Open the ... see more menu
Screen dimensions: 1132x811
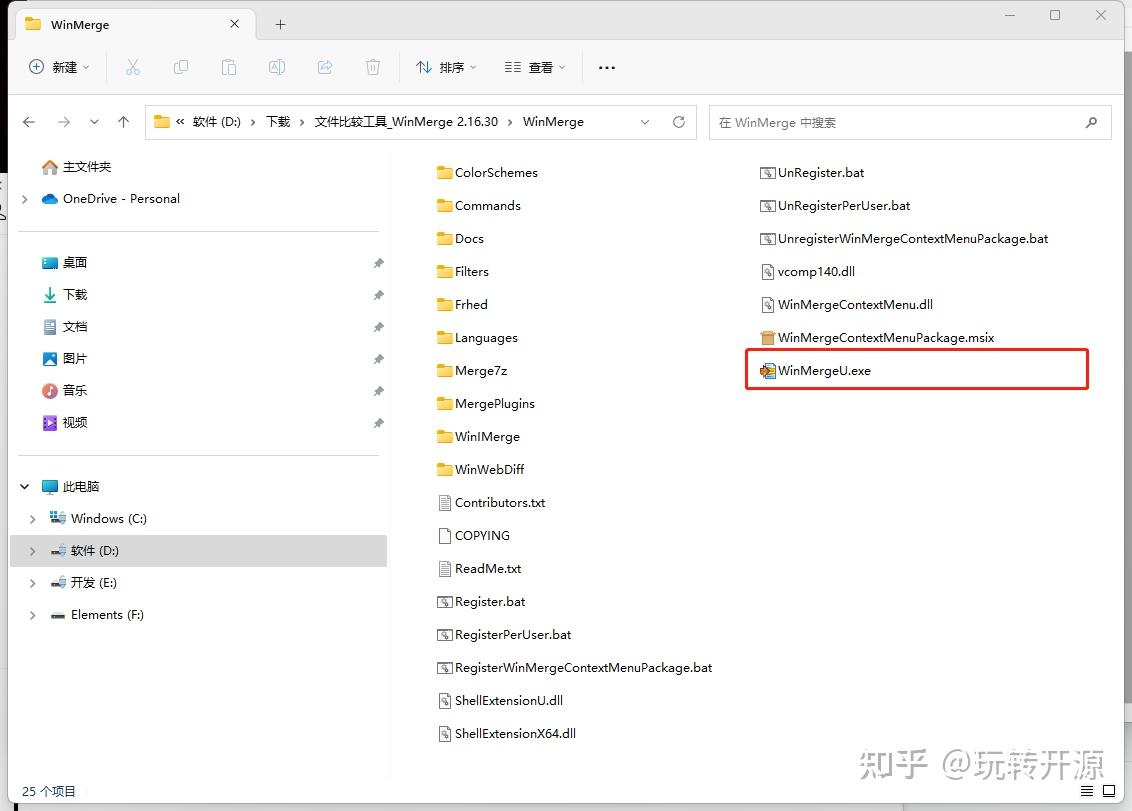(x=606, y=67)
